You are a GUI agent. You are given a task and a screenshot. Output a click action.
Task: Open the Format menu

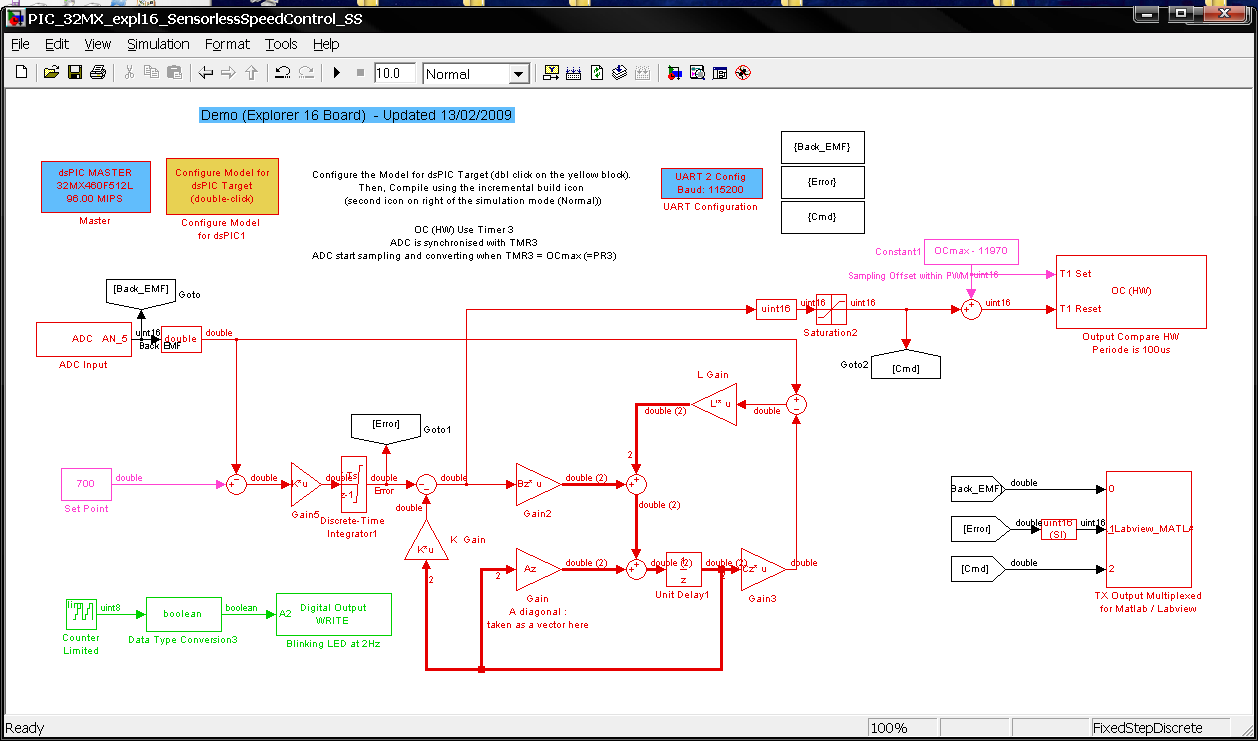227,44
